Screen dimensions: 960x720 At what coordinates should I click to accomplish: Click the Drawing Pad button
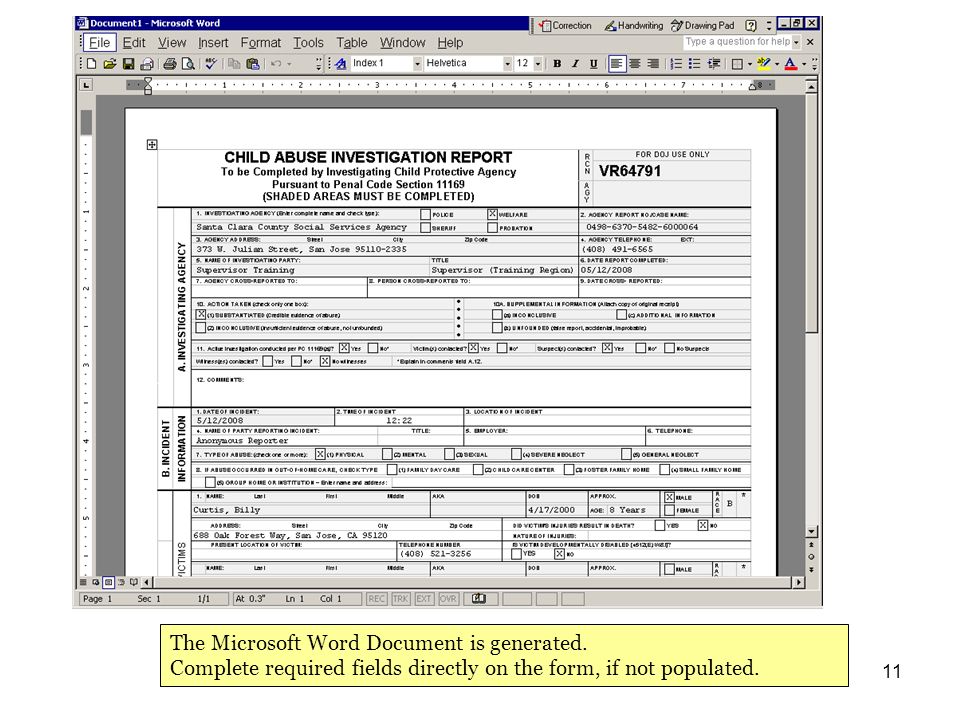[702, 25]
